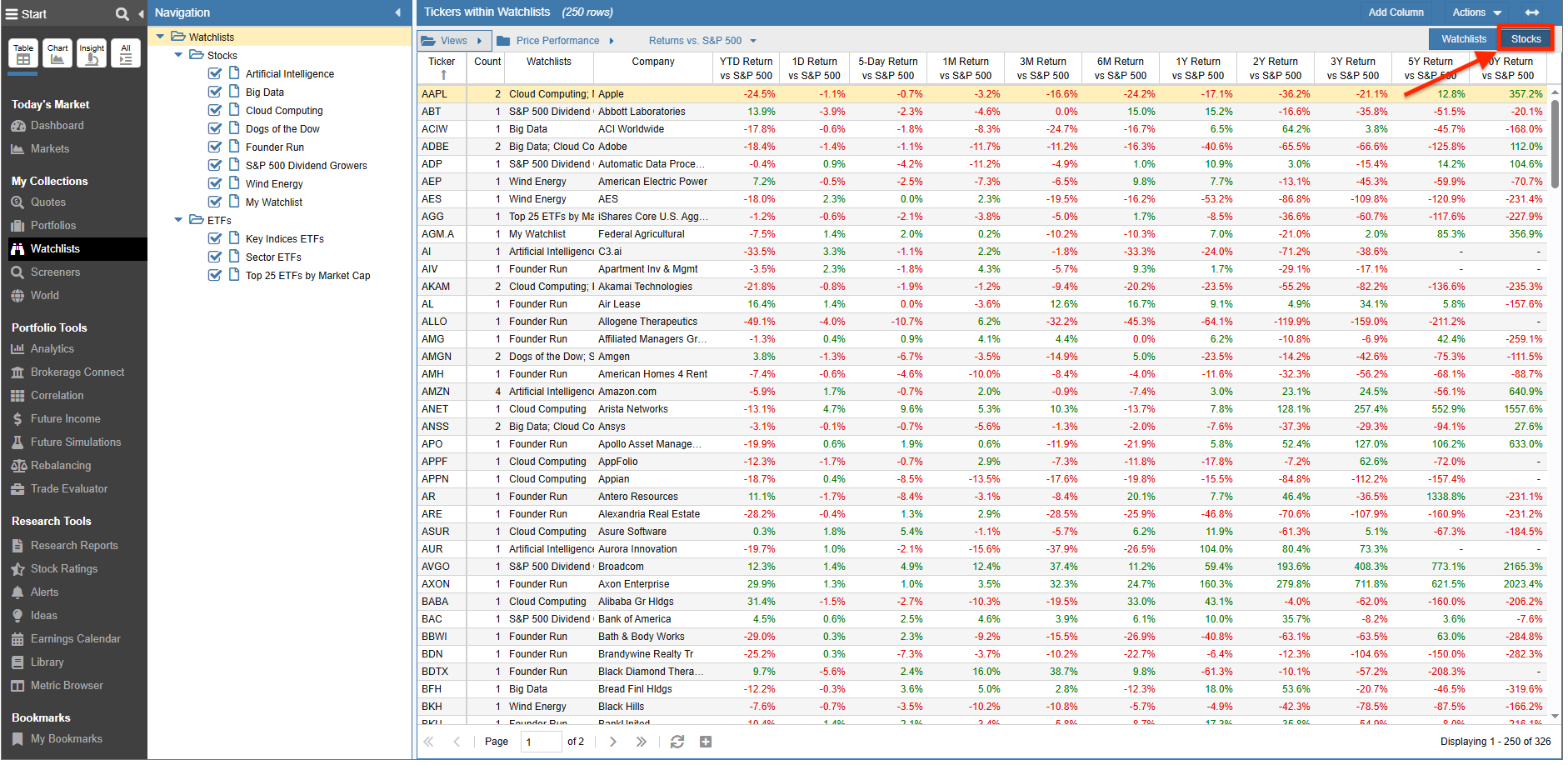Viewport: 1568px width, 765px height.
Task: Switch to Table view icon
Action: pos(23,53)
